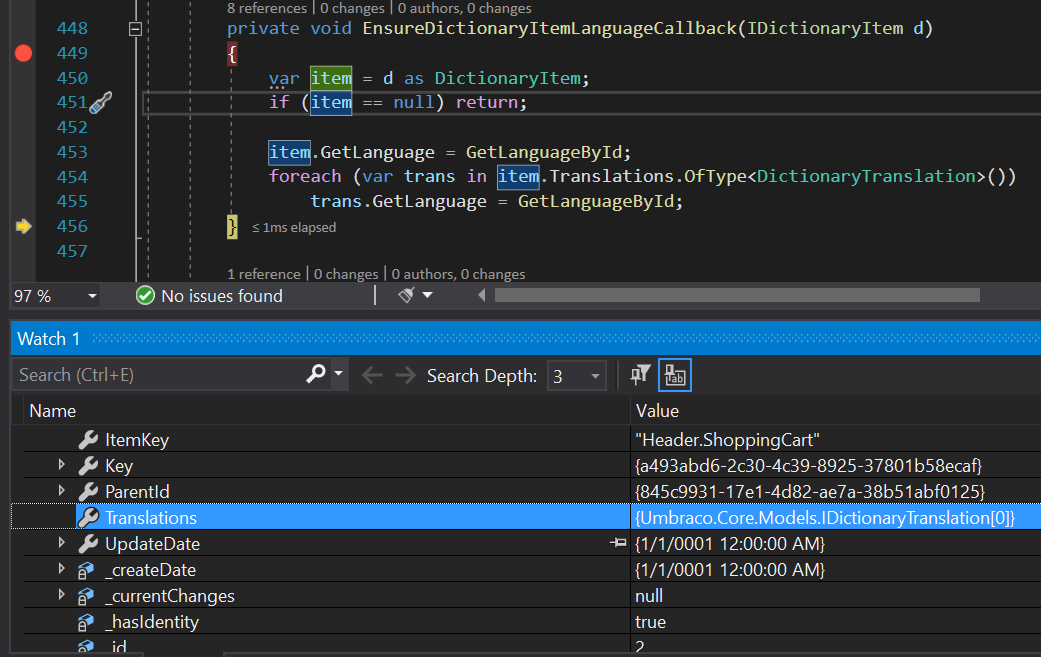The height and width of the screenshot is (657, 1041).
Task: Toggle the Watch pin filter icon
Action: click(640, 375)
